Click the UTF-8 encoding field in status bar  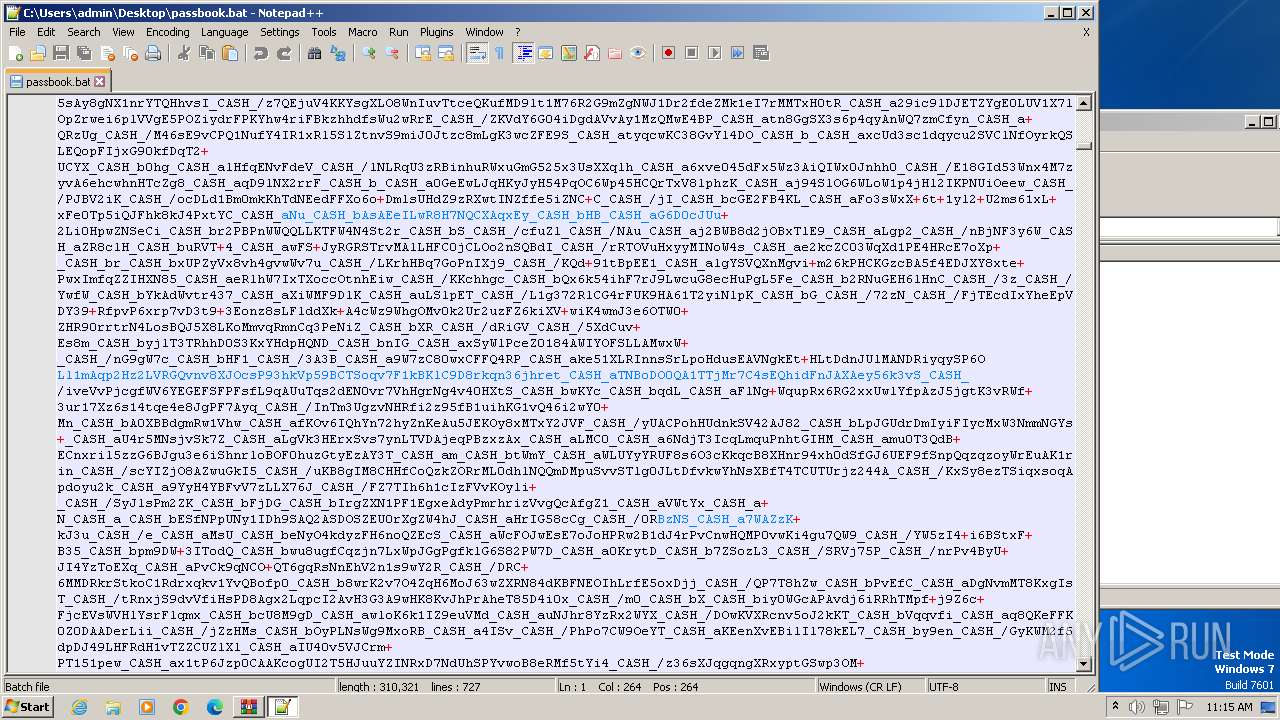[943, 687]
